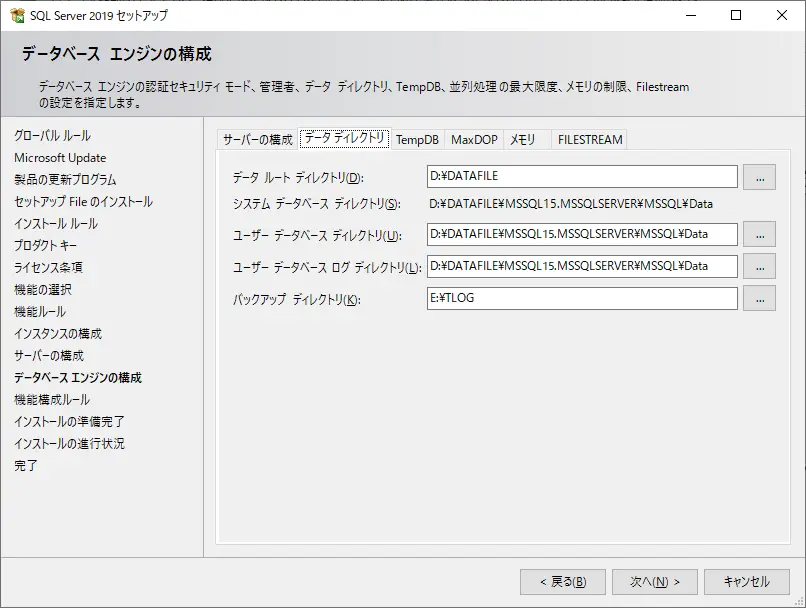Select 完了 in the step list

click(x=26, y=466)
